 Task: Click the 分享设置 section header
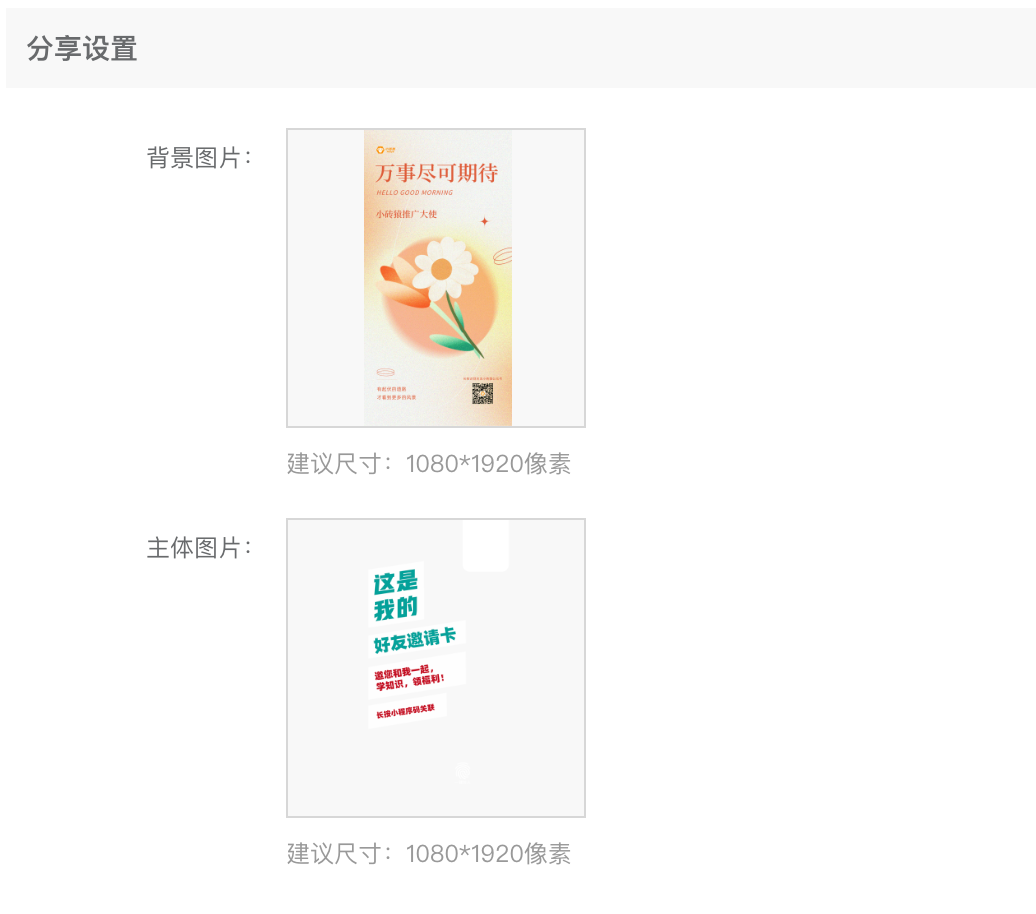tap(82, 49)
